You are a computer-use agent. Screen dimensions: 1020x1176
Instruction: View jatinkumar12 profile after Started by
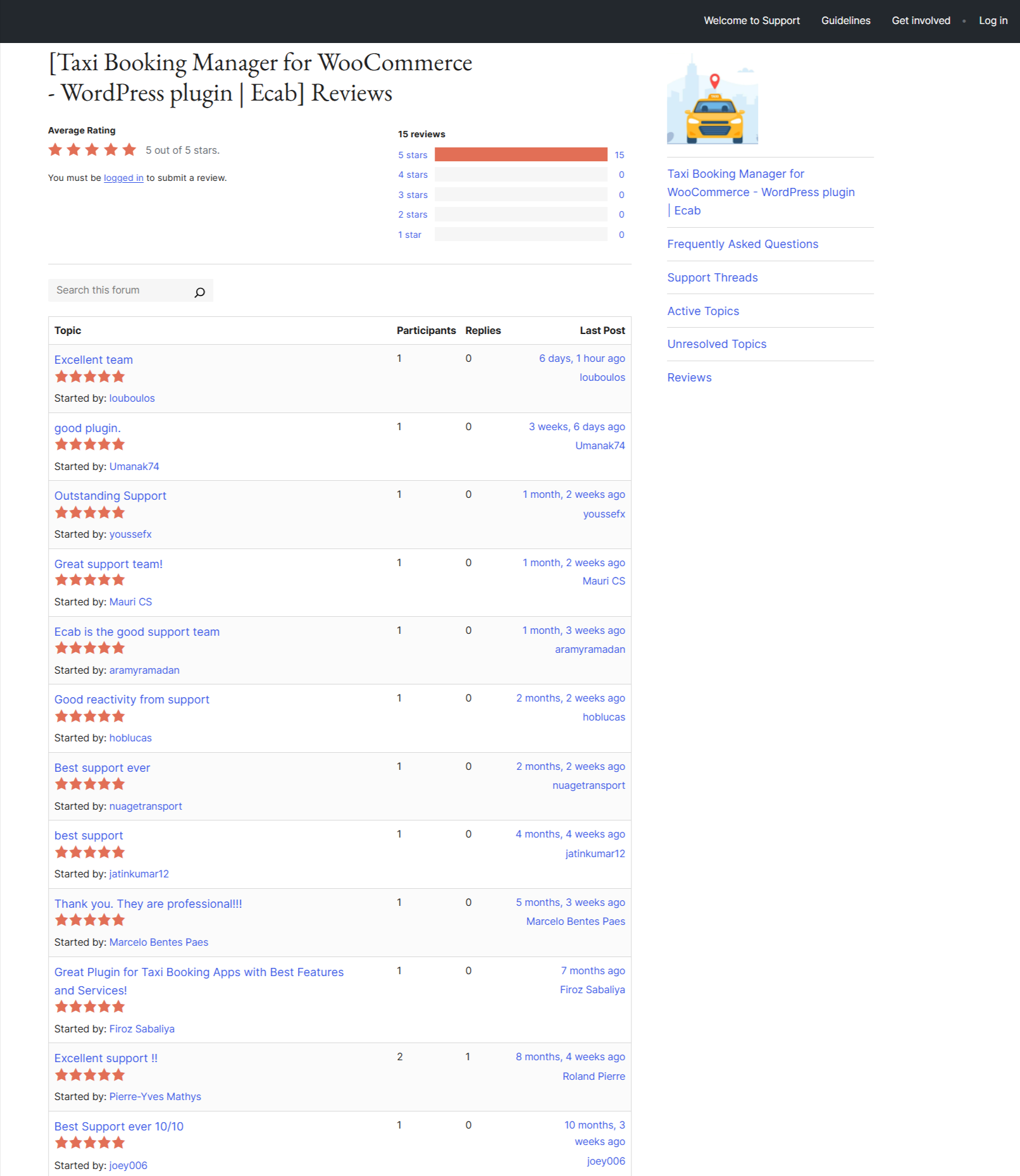[x=139, y=874]
